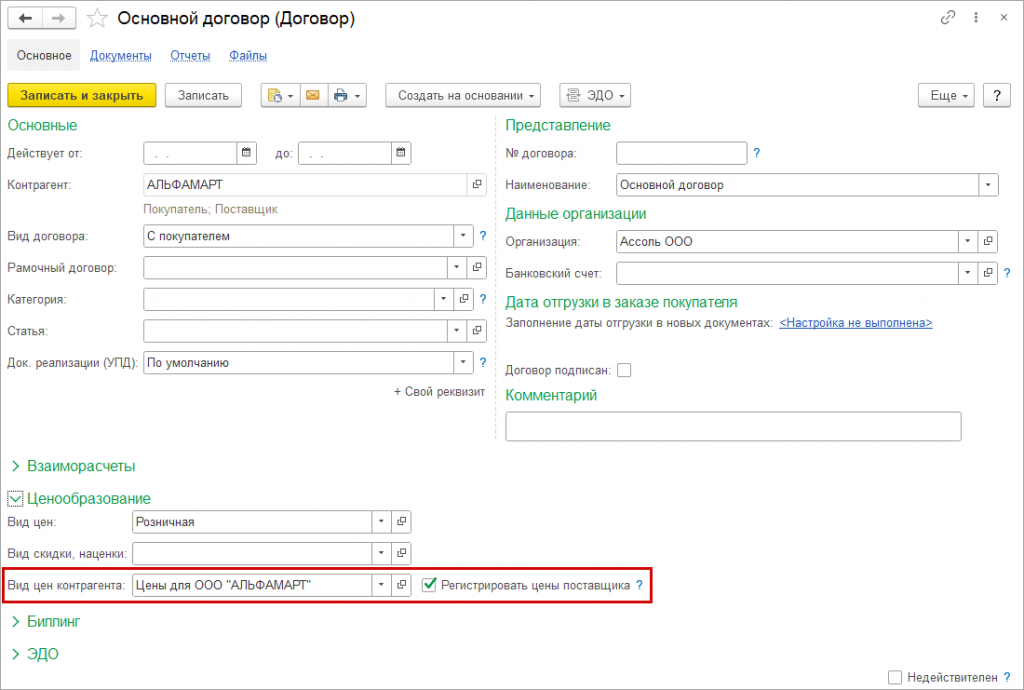Open the 'Создать на основании' menu
Screen dimensions: 1024x690
point(463,95)
